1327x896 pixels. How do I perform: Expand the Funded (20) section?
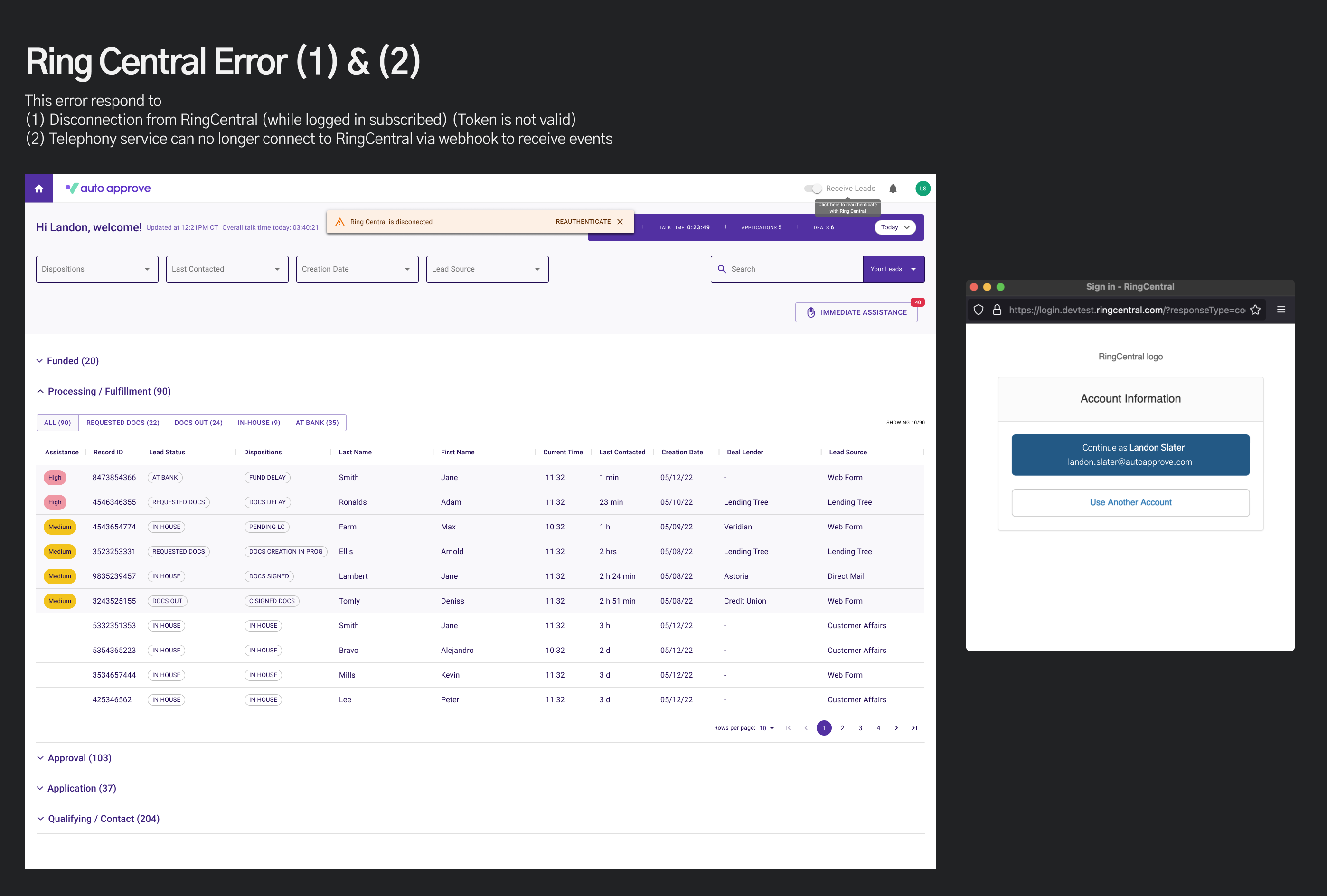67,361
